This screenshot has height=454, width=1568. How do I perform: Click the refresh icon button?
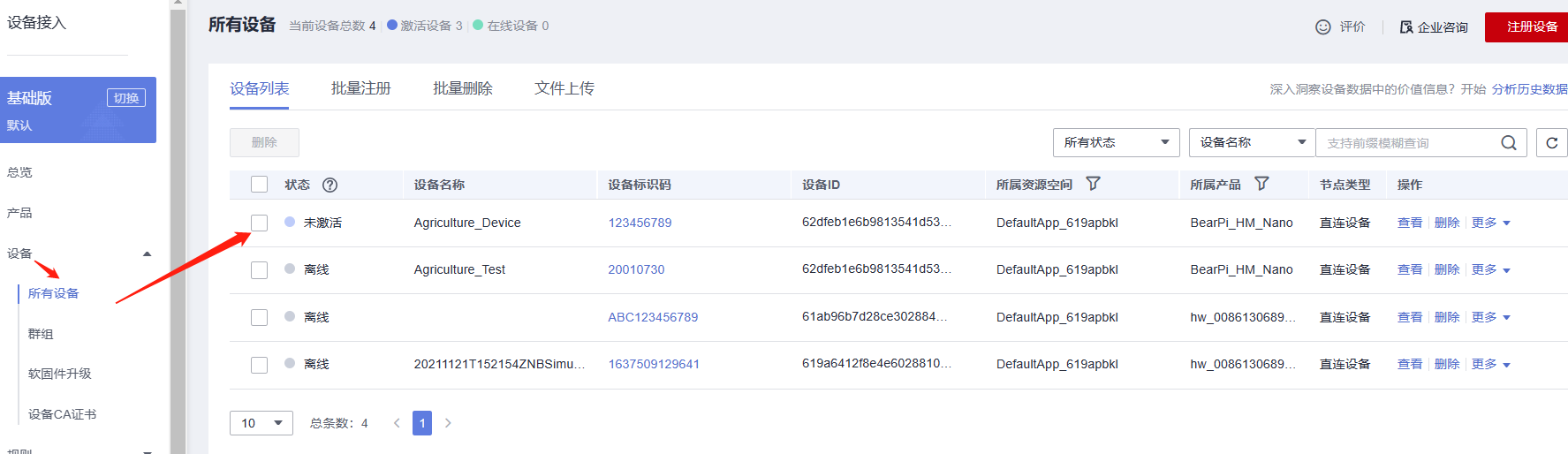[1551, 143]
